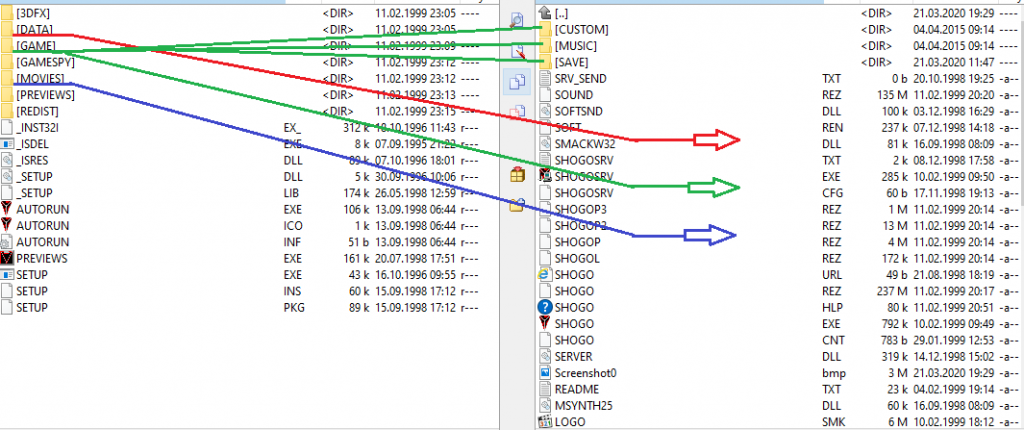Select the _SETUP LIB file

click(242, 193)
